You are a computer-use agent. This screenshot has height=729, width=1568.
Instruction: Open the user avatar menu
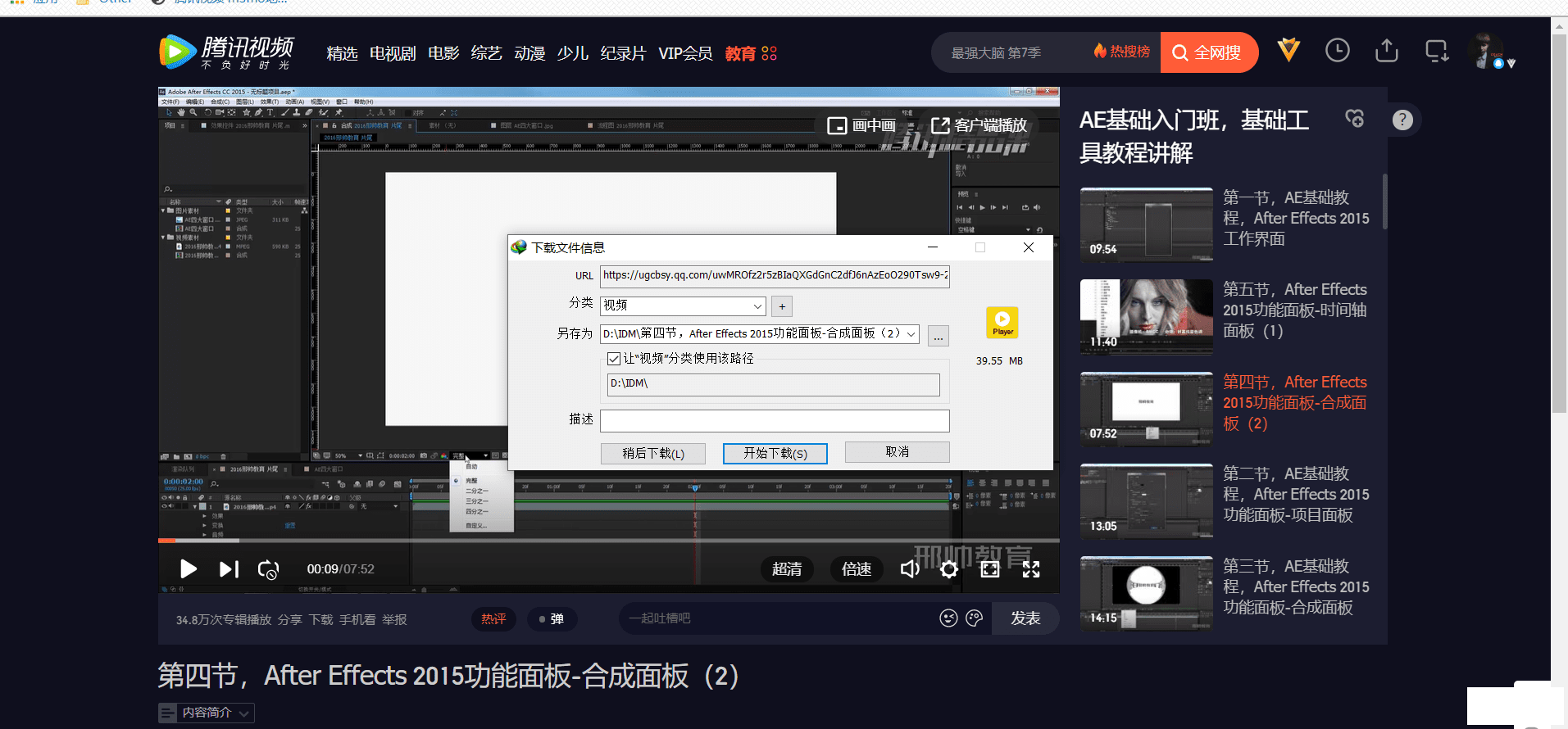(1487, 51)
